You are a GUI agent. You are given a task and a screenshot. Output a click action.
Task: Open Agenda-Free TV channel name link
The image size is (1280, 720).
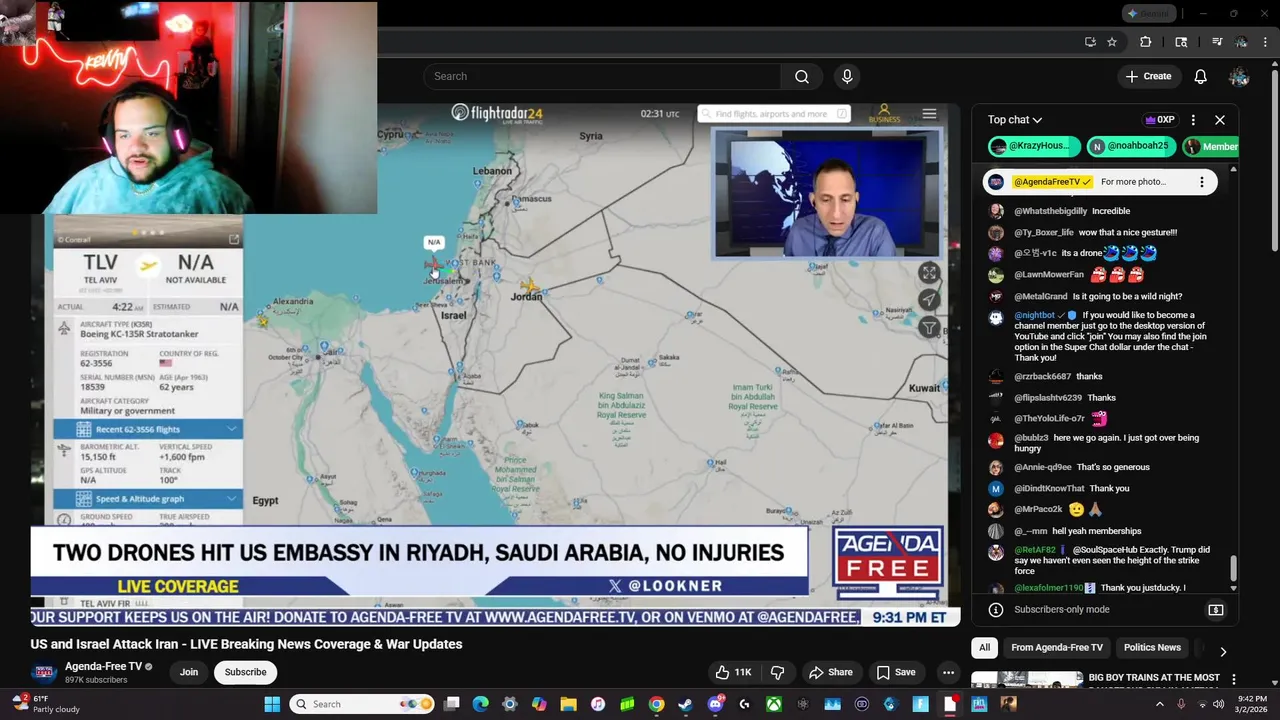point(104,666)
